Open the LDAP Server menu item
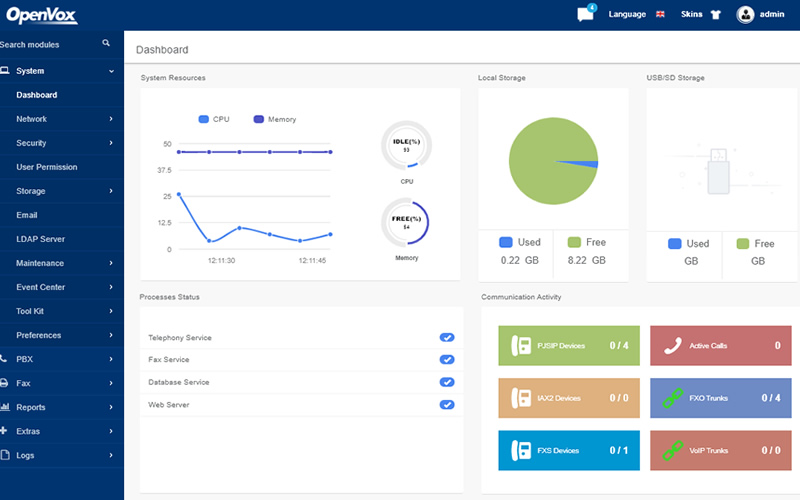The image size is (800, 500). 62,239
